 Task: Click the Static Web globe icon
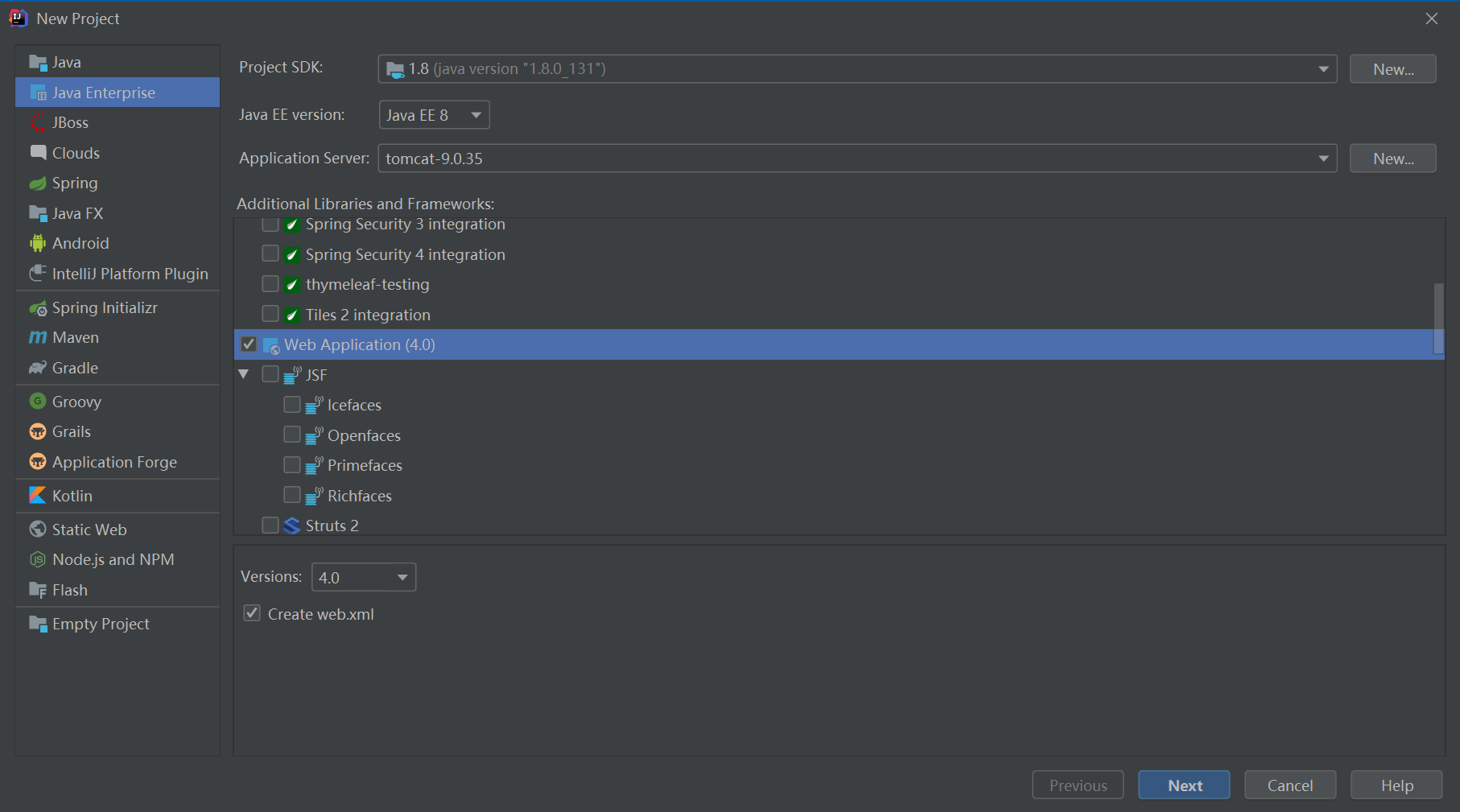[38, 530]
